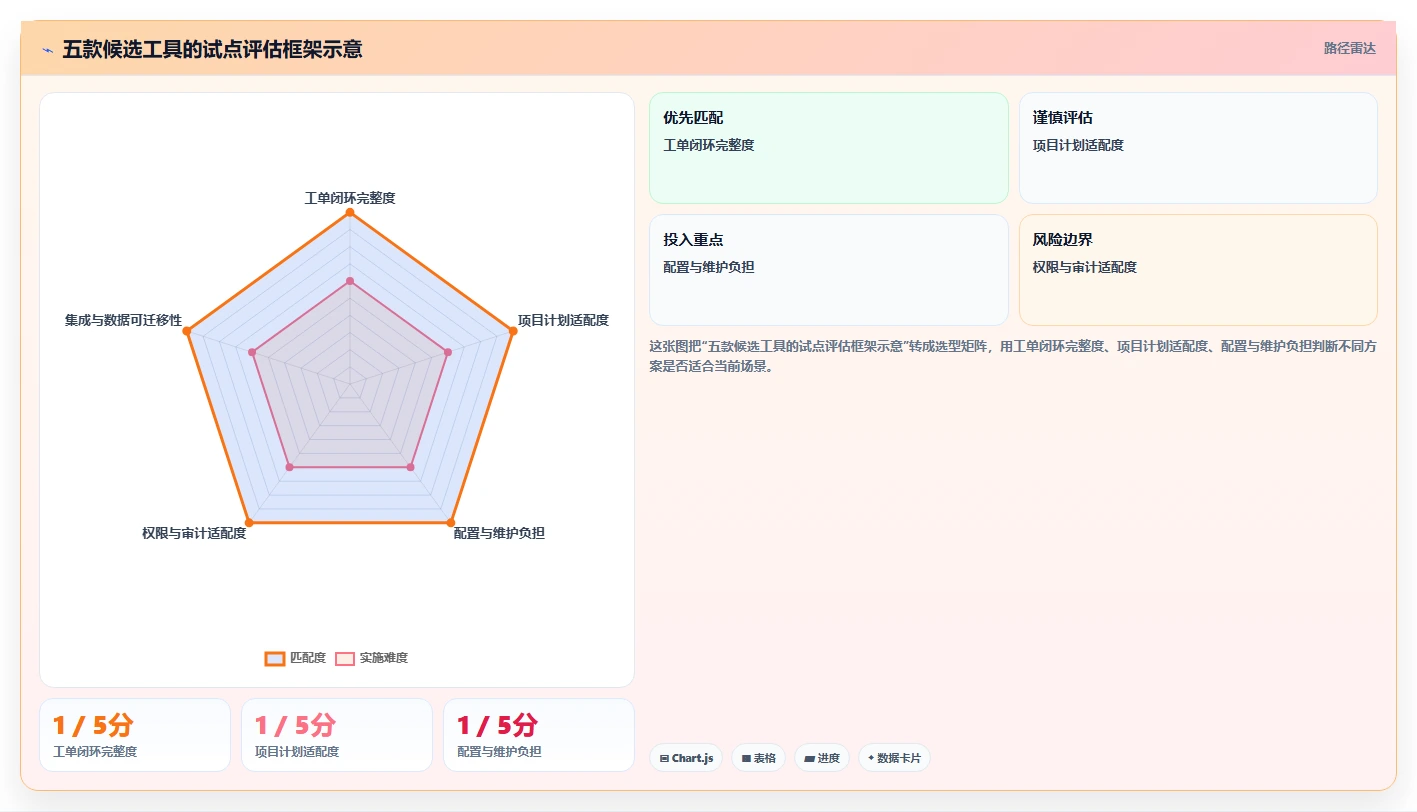The image size is (1417, 812).
Task: Select the 表格 tag label
Action: pos(765,758)
